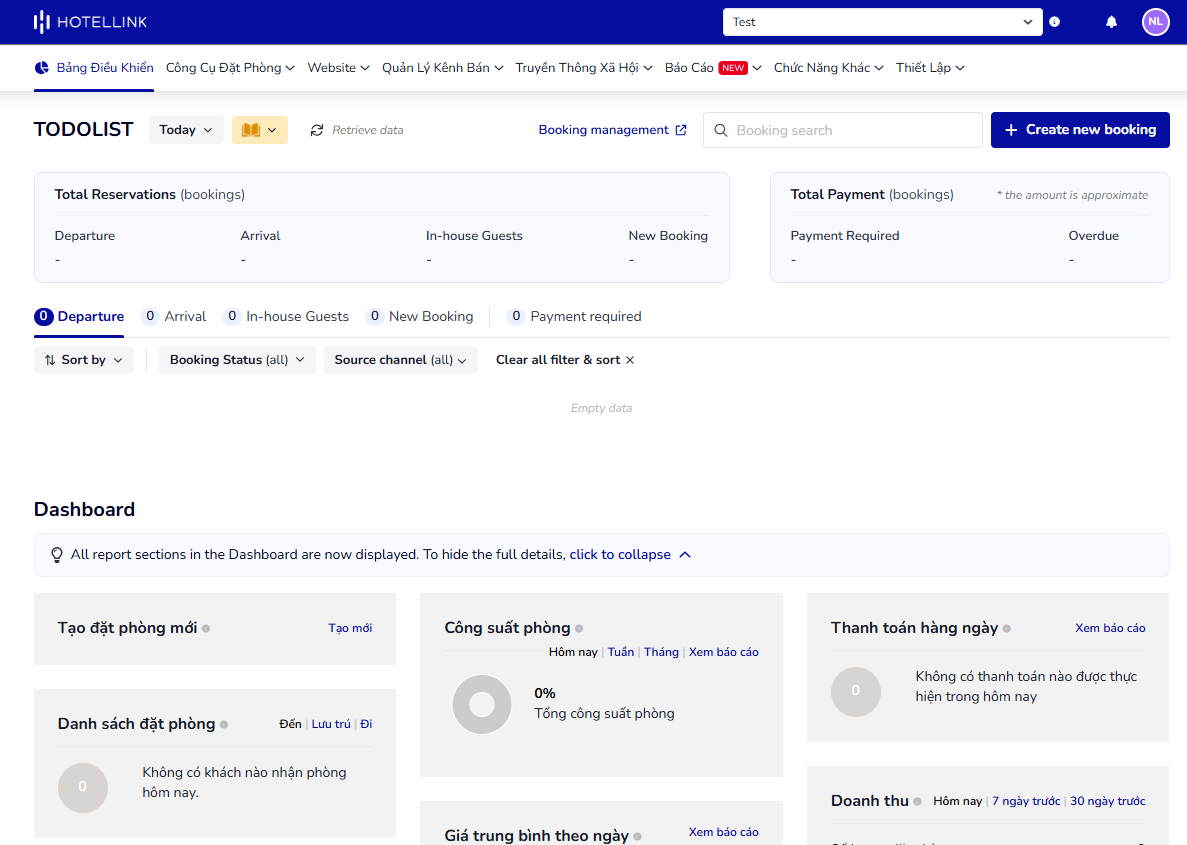Select 7 ngày trước in Doanh thu

[1026, 801]
